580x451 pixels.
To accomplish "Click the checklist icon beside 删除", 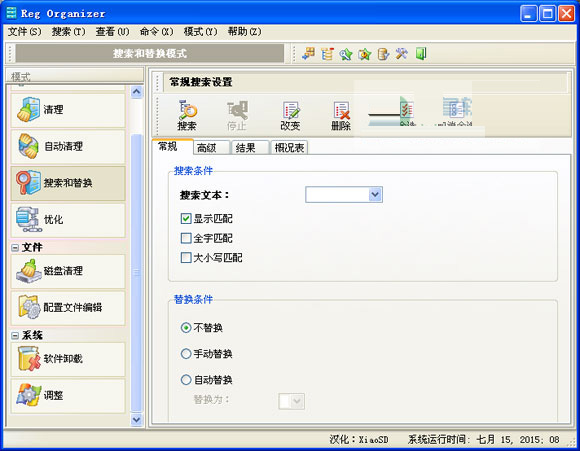I will pos(407,111).
